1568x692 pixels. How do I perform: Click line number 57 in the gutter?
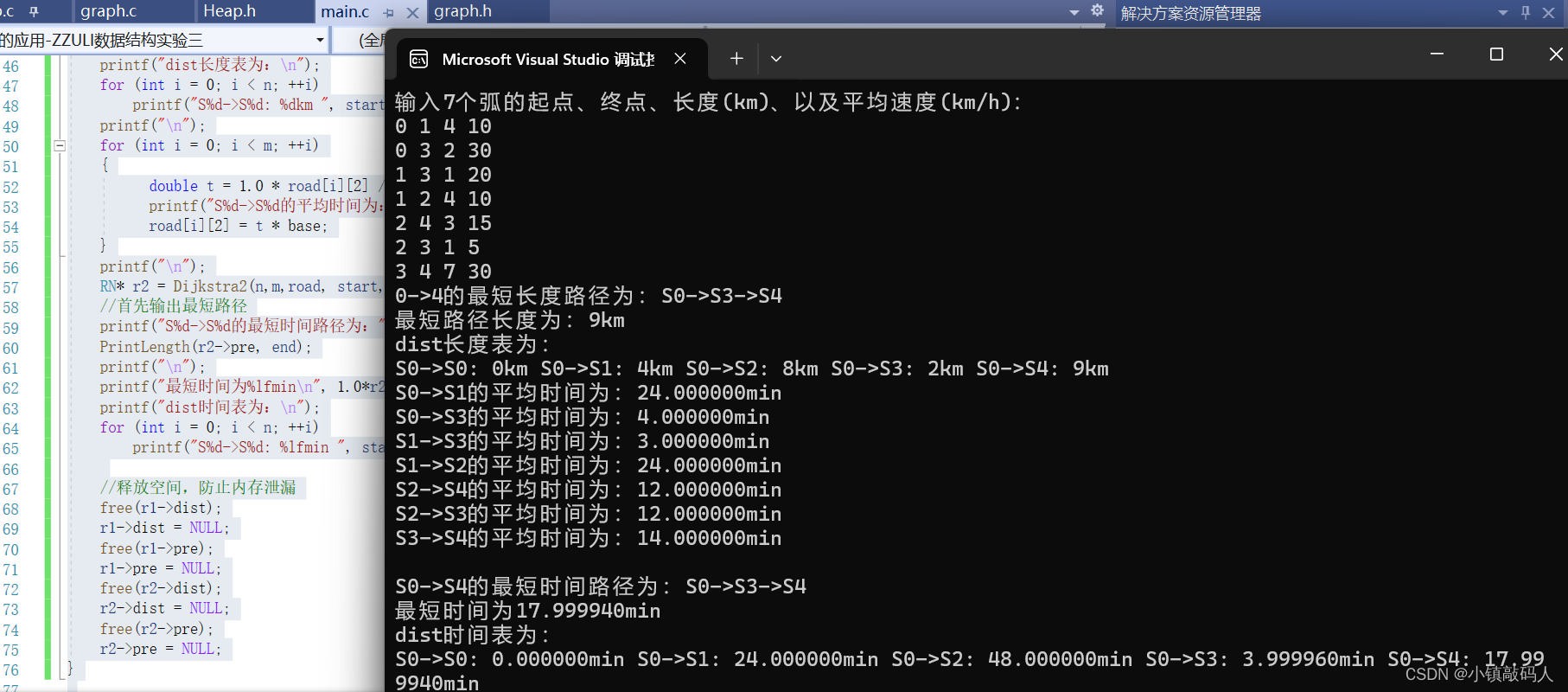pyautogui.click(x=10, y=288)
